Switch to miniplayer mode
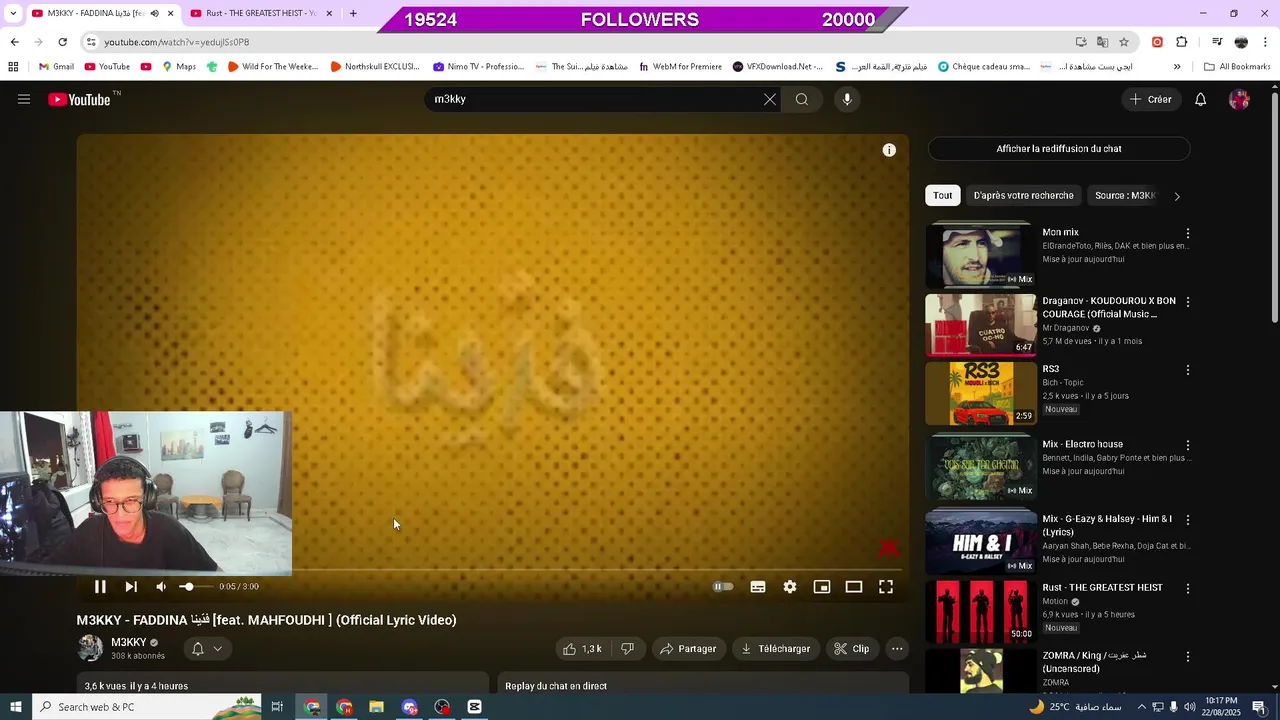The width and height of the screenshot is (1280, 720). click(x=822, y=587)
